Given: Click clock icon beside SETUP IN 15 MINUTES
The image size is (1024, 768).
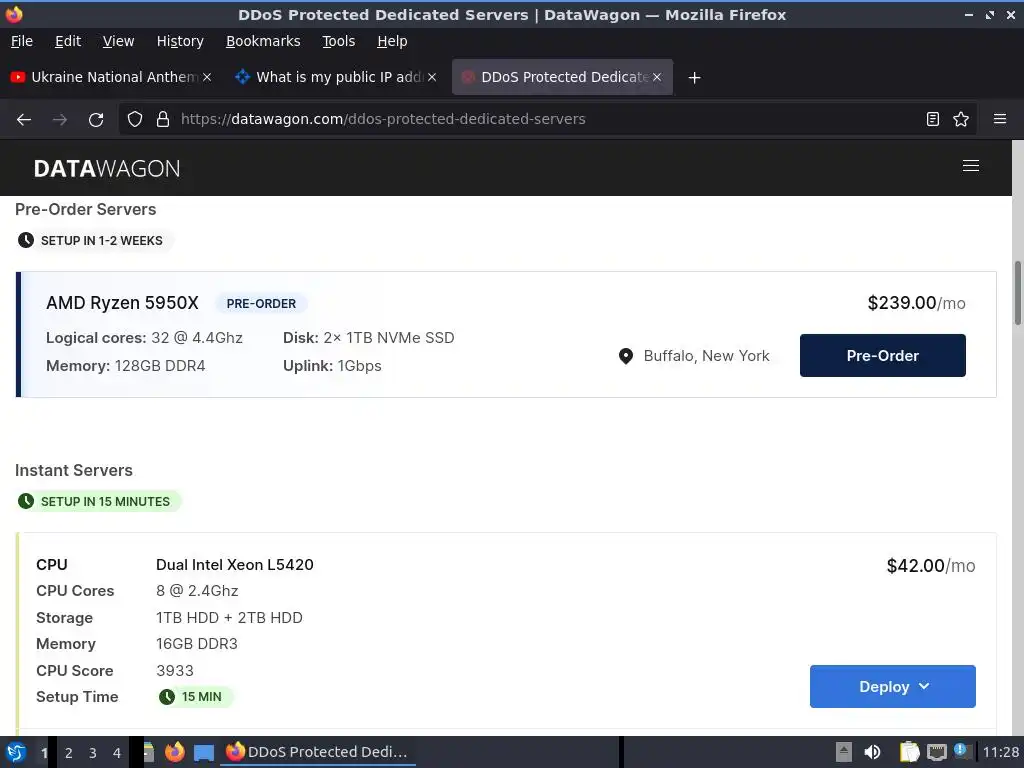Looking at the screenshot, I should pos(25,502).
